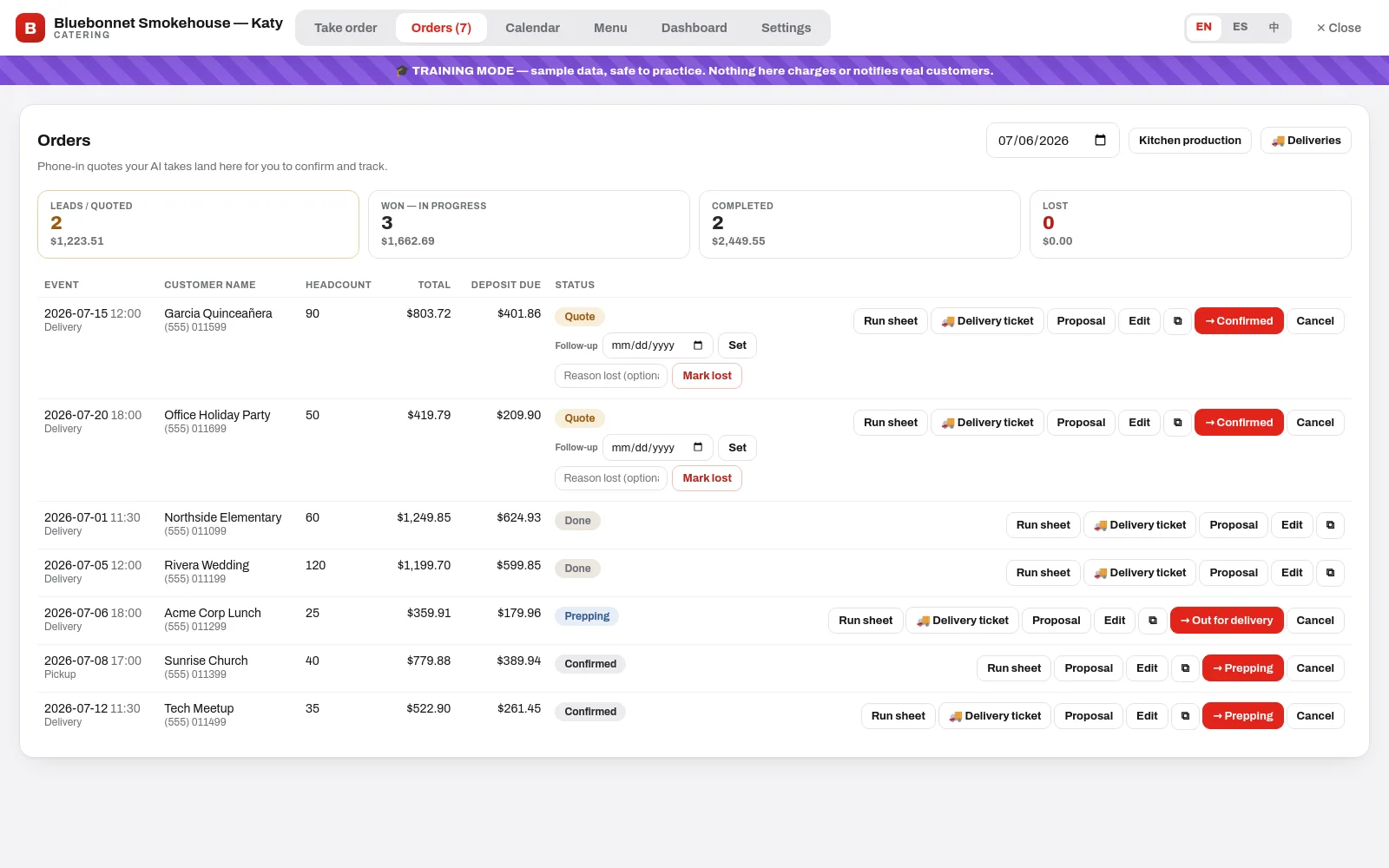1389x868 pixels.
Task: Open Delivery ticket for Rivera Wedding
Action: (1140, 573)
